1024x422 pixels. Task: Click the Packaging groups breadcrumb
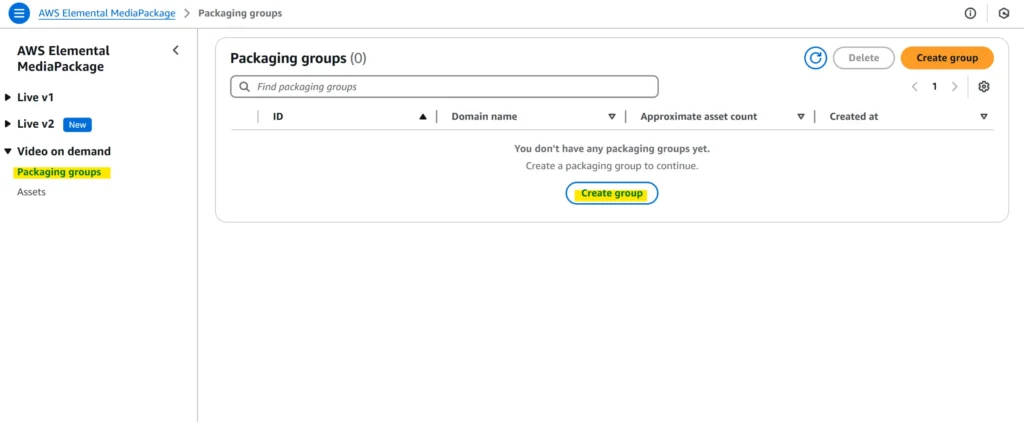click(240, 13)
